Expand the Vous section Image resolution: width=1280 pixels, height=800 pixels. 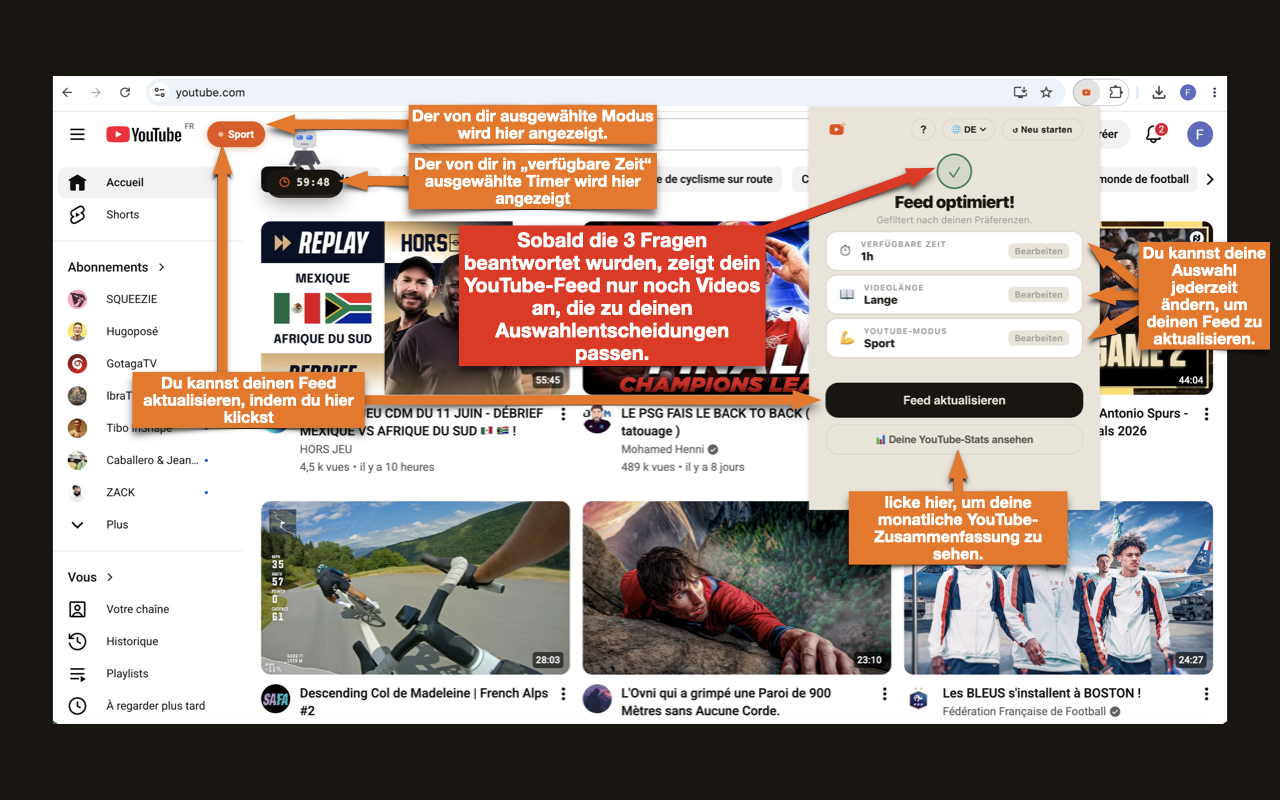click(x=91, y=577)
